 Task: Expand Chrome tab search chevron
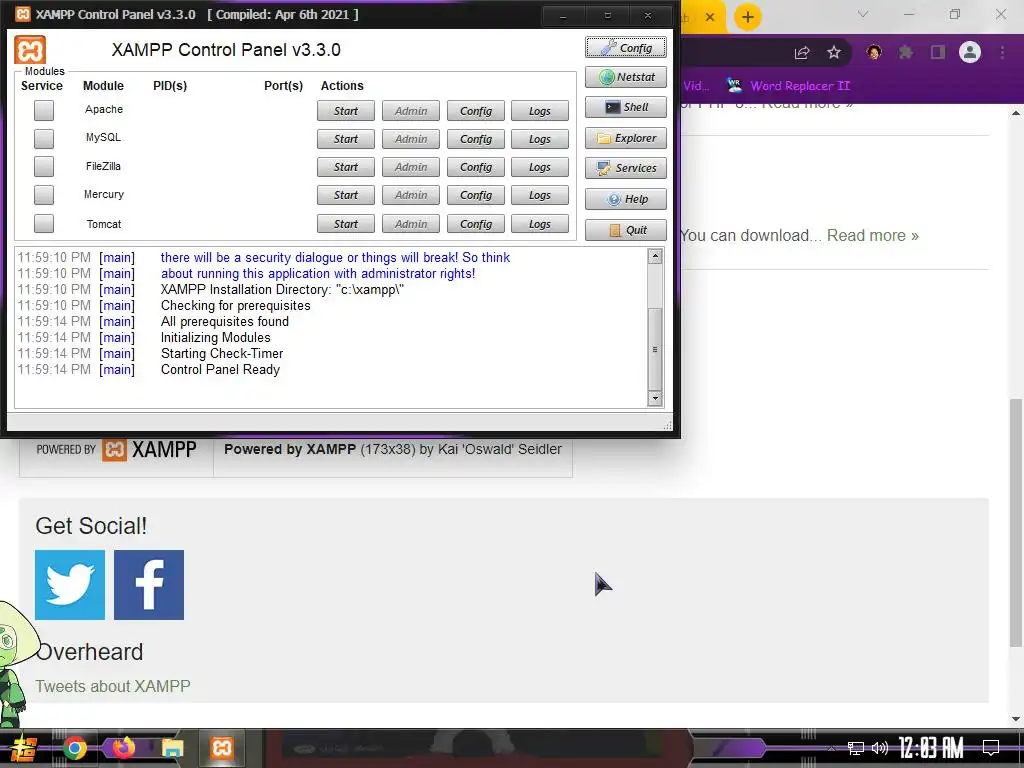(863, 14)
